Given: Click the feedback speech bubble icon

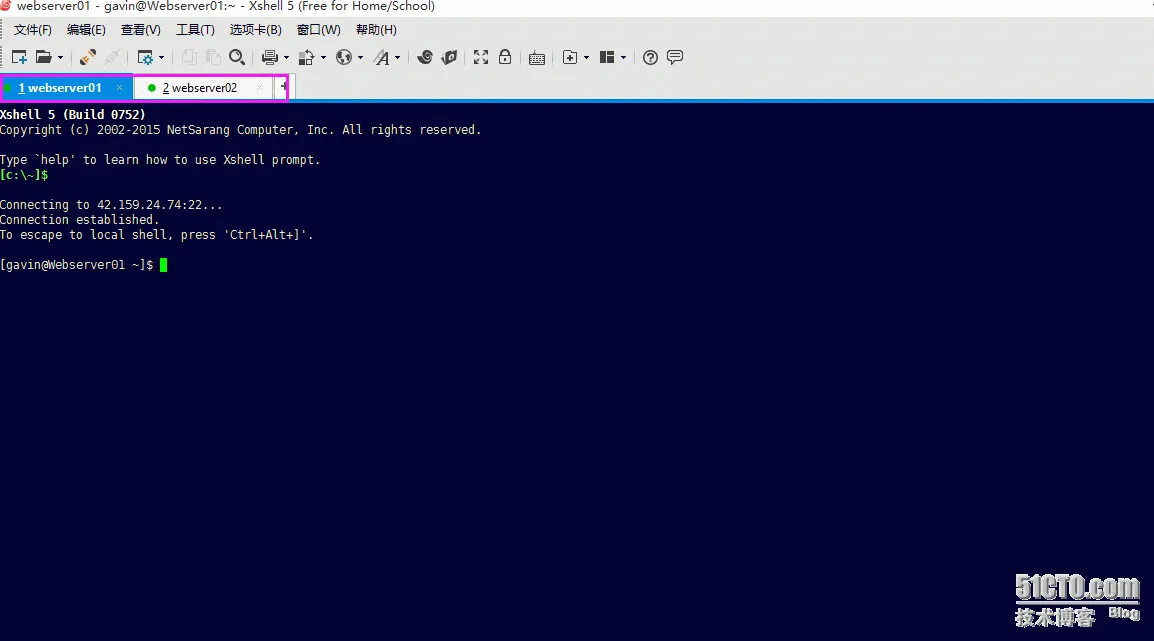Looking at the screenshot, I should (x=675, y=57).
